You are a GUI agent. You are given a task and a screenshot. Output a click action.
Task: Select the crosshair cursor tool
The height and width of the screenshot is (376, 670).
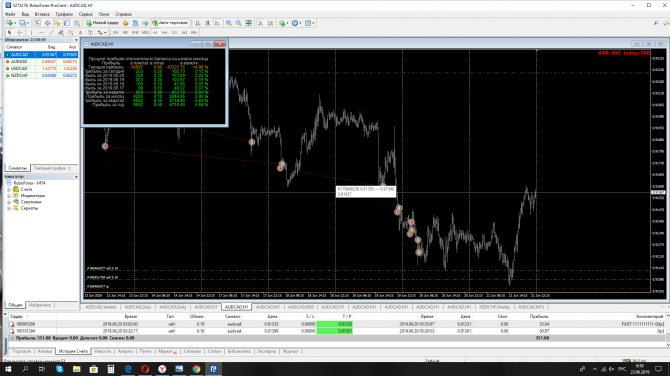tap(20, 32)
